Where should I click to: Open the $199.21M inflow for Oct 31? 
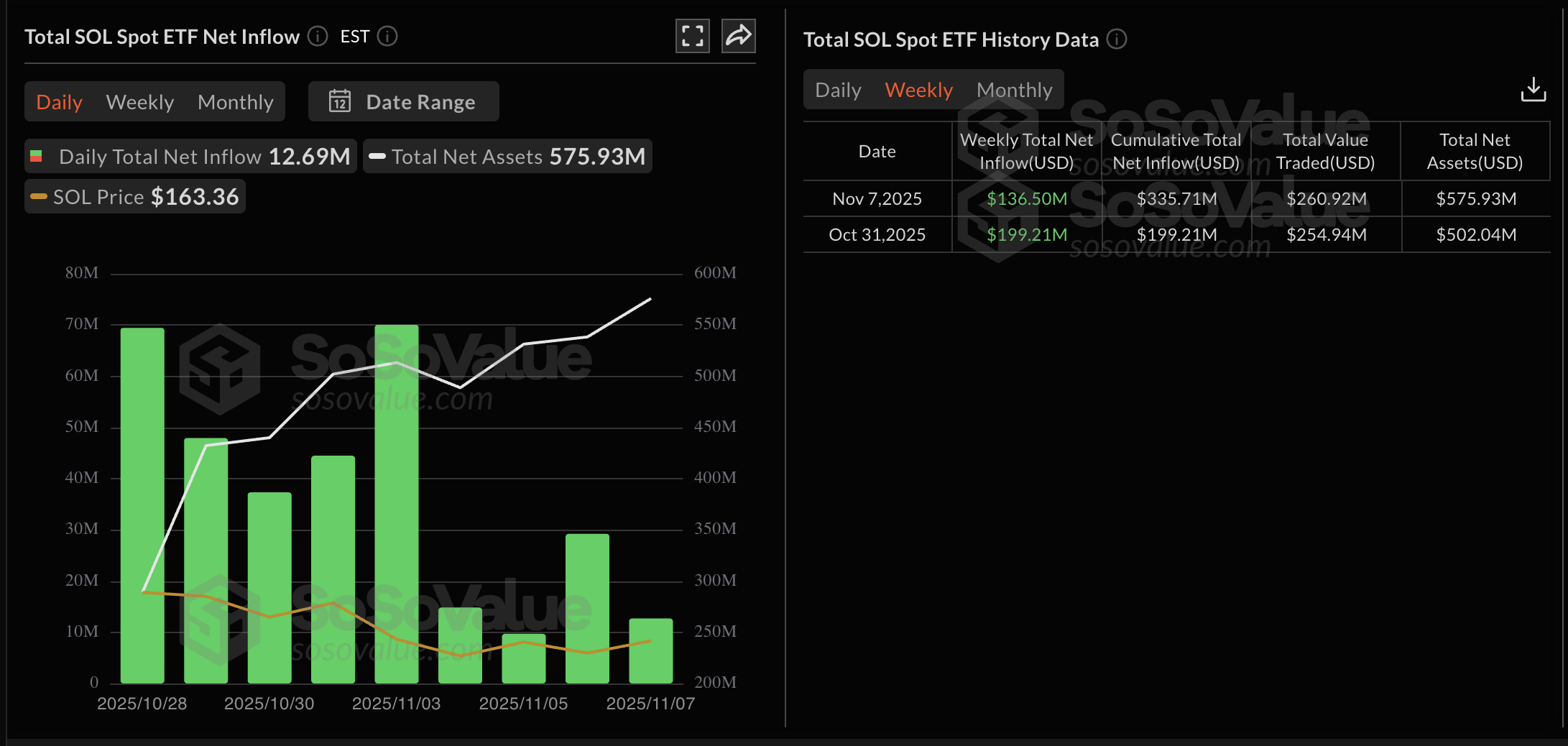[1027, 234]
